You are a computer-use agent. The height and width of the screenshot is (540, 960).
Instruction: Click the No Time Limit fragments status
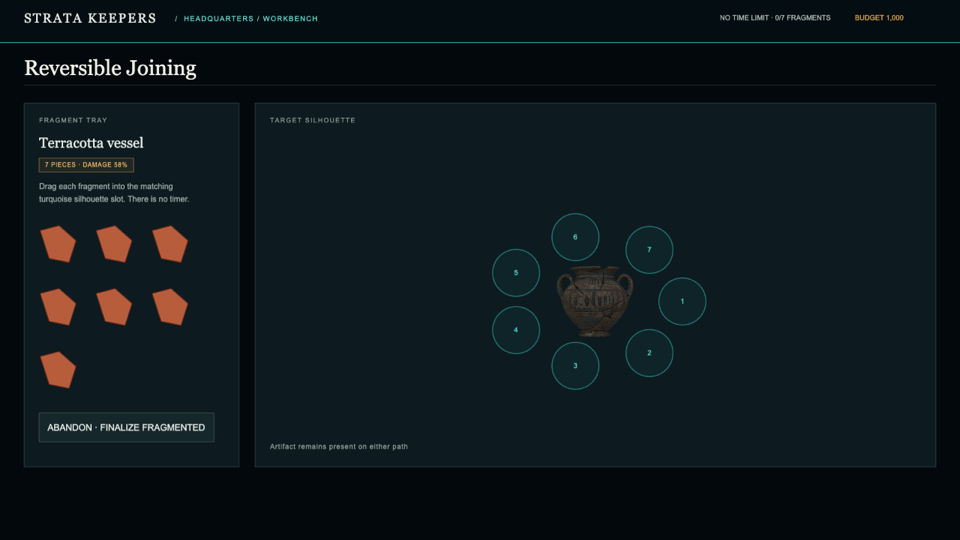pyautogui.click(x=775, y=18)
